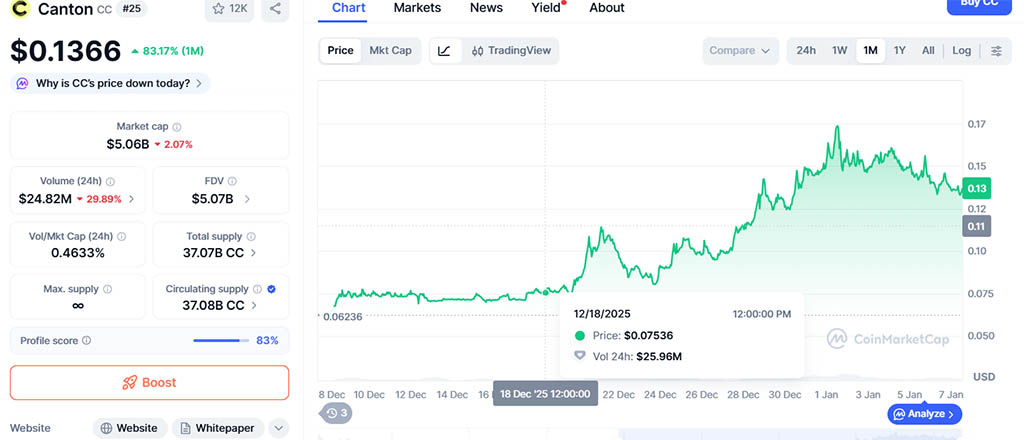Open chart settings sliders icon
This screenshot has width=1024, height=440.
tap(996, 51)
